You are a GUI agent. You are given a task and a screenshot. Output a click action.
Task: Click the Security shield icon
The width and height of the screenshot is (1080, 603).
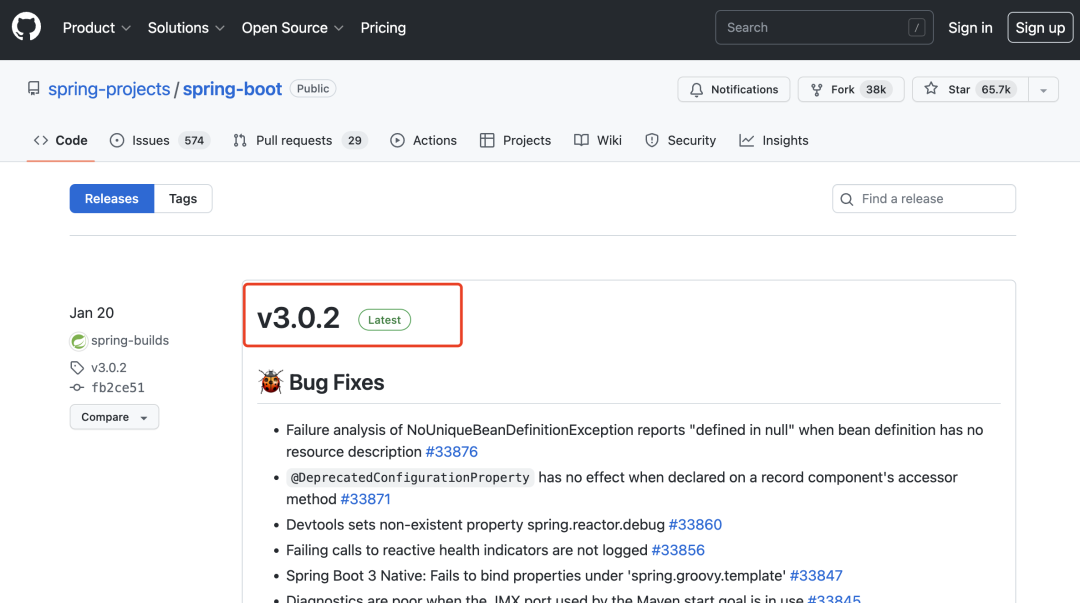(652, 141)
